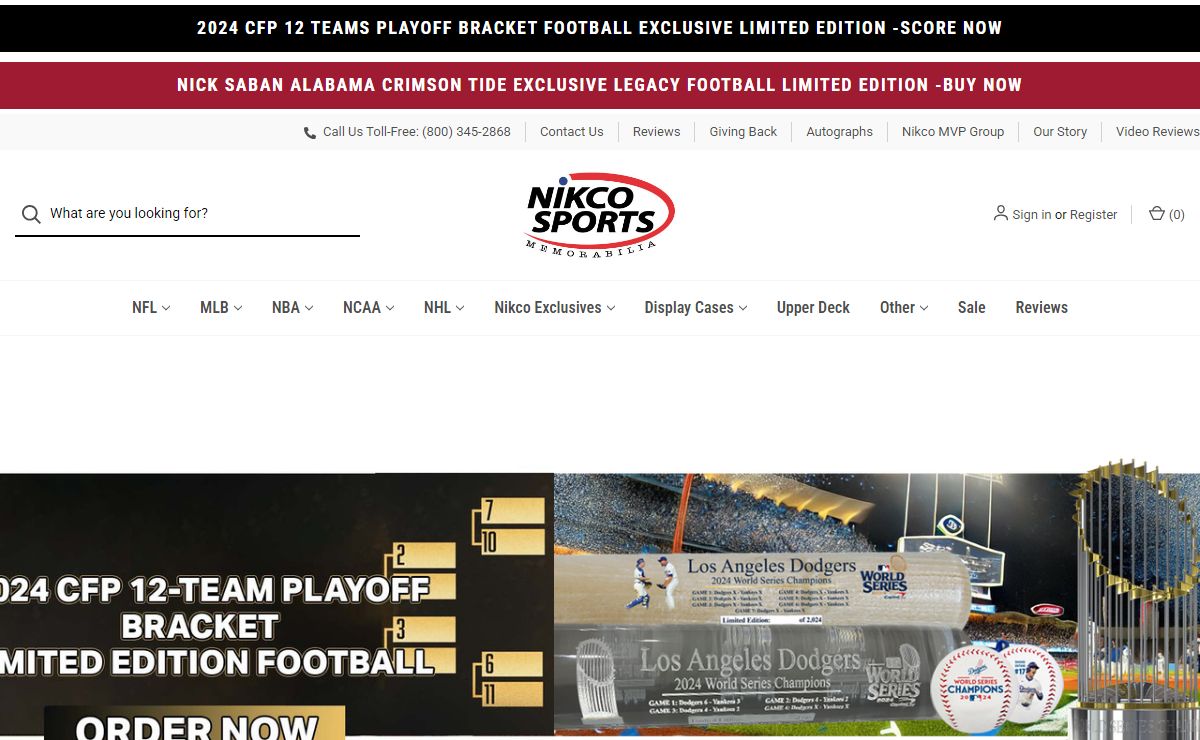
Task: Click the ORDER NOW button on CFP slide
Action: pyautogui.click(x=195, y=724)
